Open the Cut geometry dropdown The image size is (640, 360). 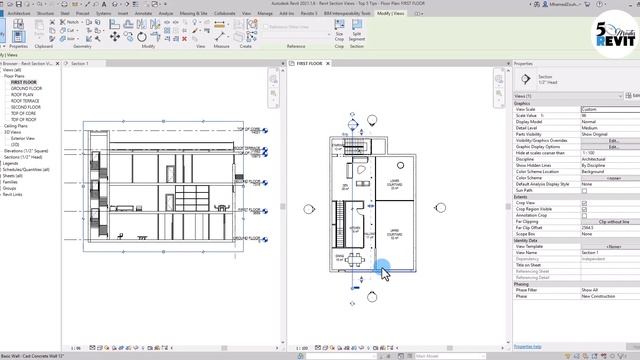tap(77, 30)
